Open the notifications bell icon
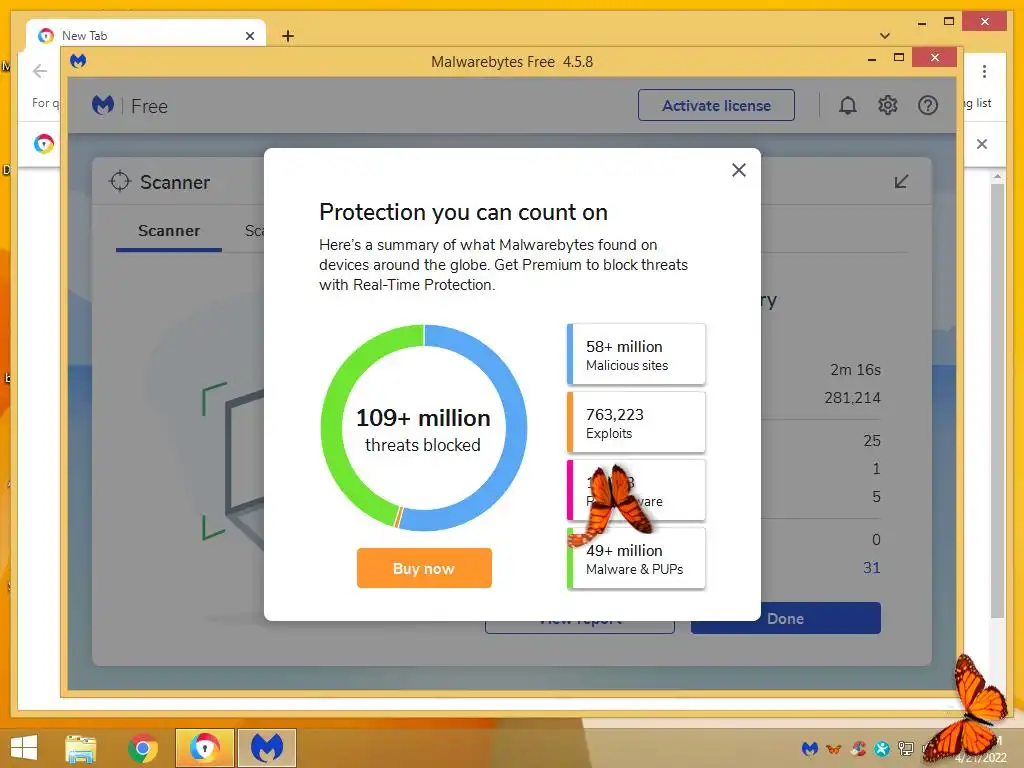Image resolution: width=1024 pixels, height=768 pixels. [847, 105]
